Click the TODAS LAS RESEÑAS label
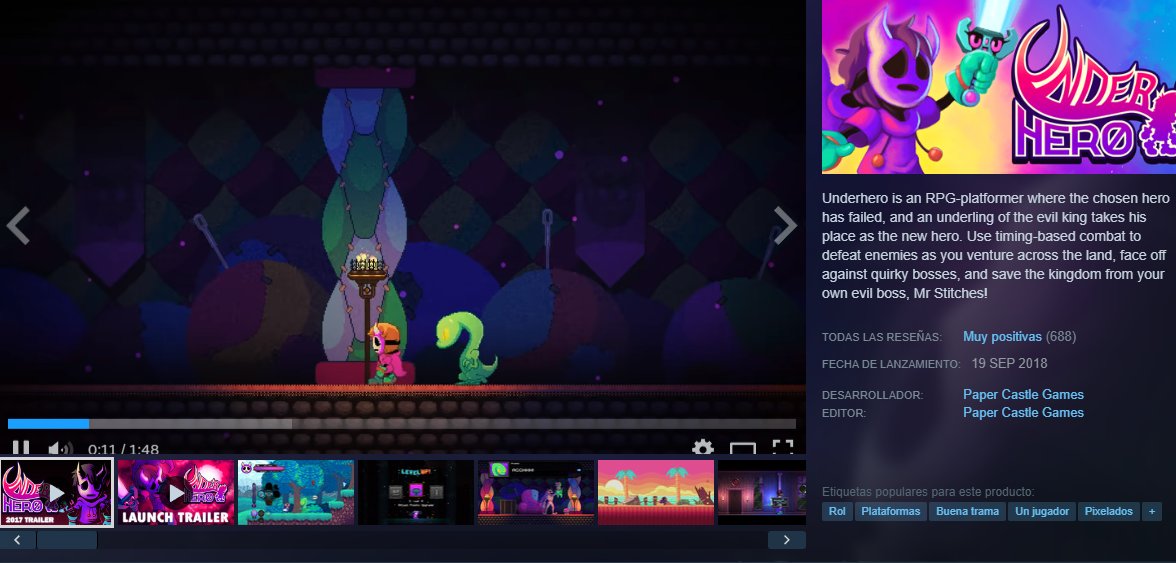This screenshot has height=563, width=1176. click(x=881, y=337)
